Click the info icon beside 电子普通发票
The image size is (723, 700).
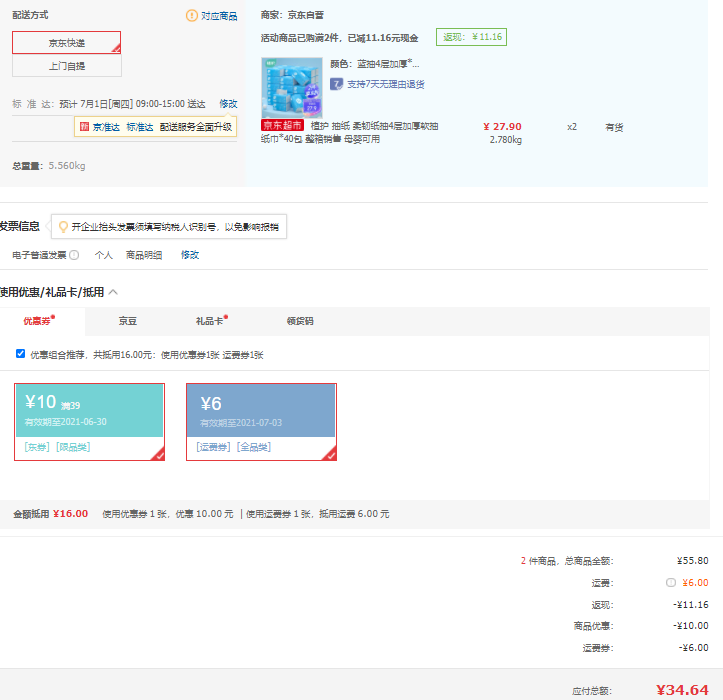[x=74, y=255]
